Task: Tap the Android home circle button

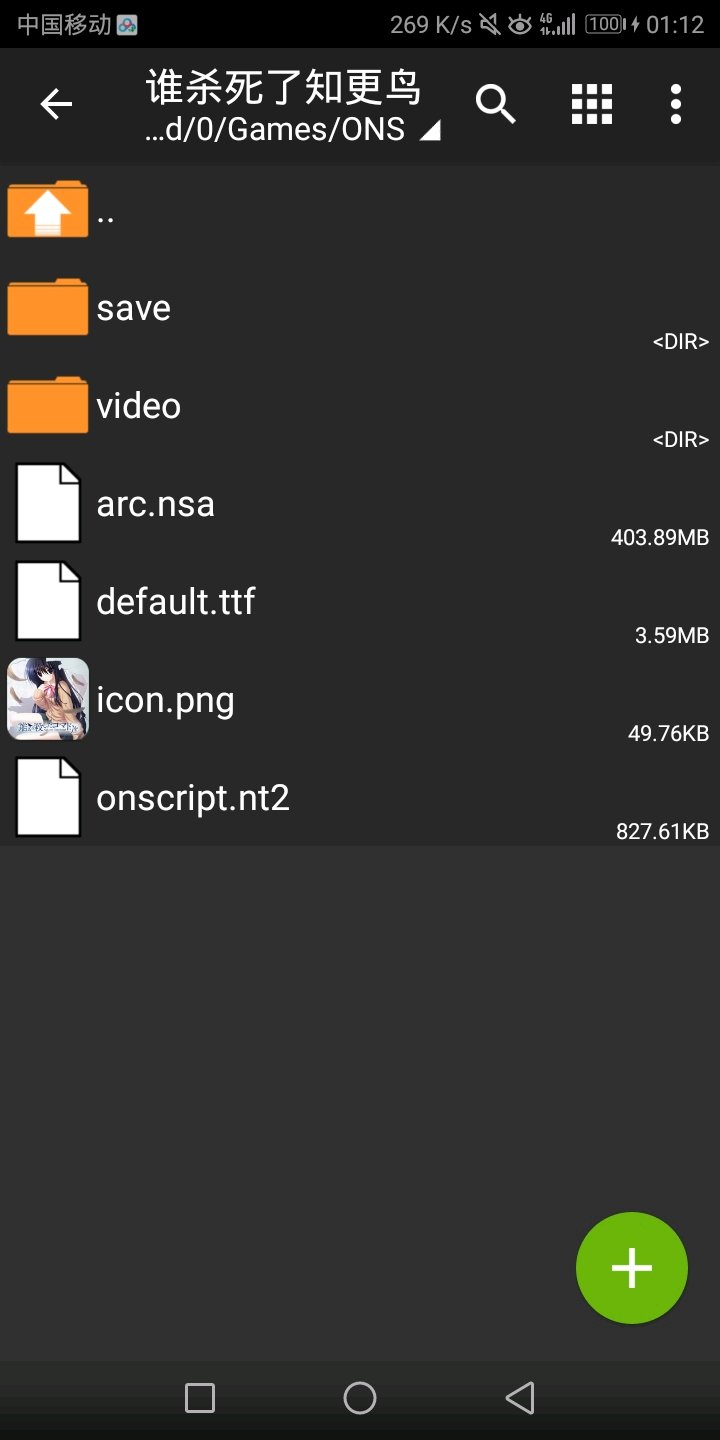Action: [x=360, y=1398]
